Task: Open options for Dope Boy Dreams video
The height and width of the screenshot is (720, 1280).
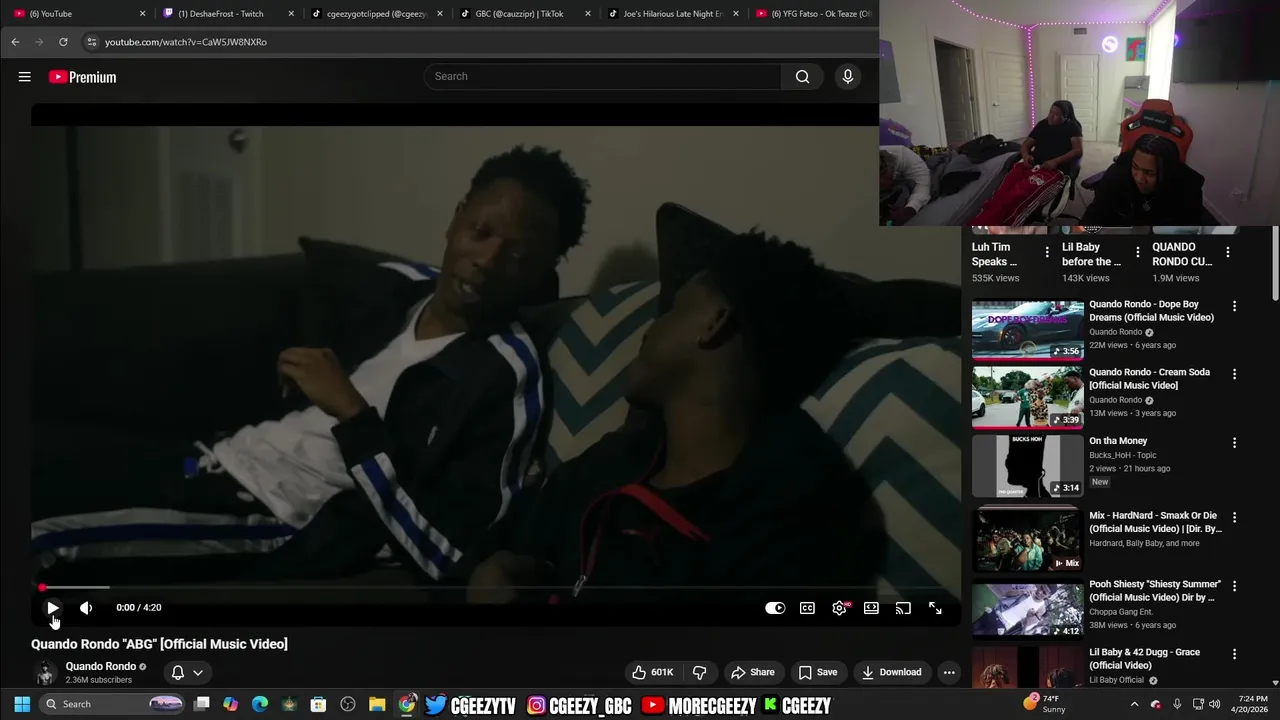Action: 1234,306
